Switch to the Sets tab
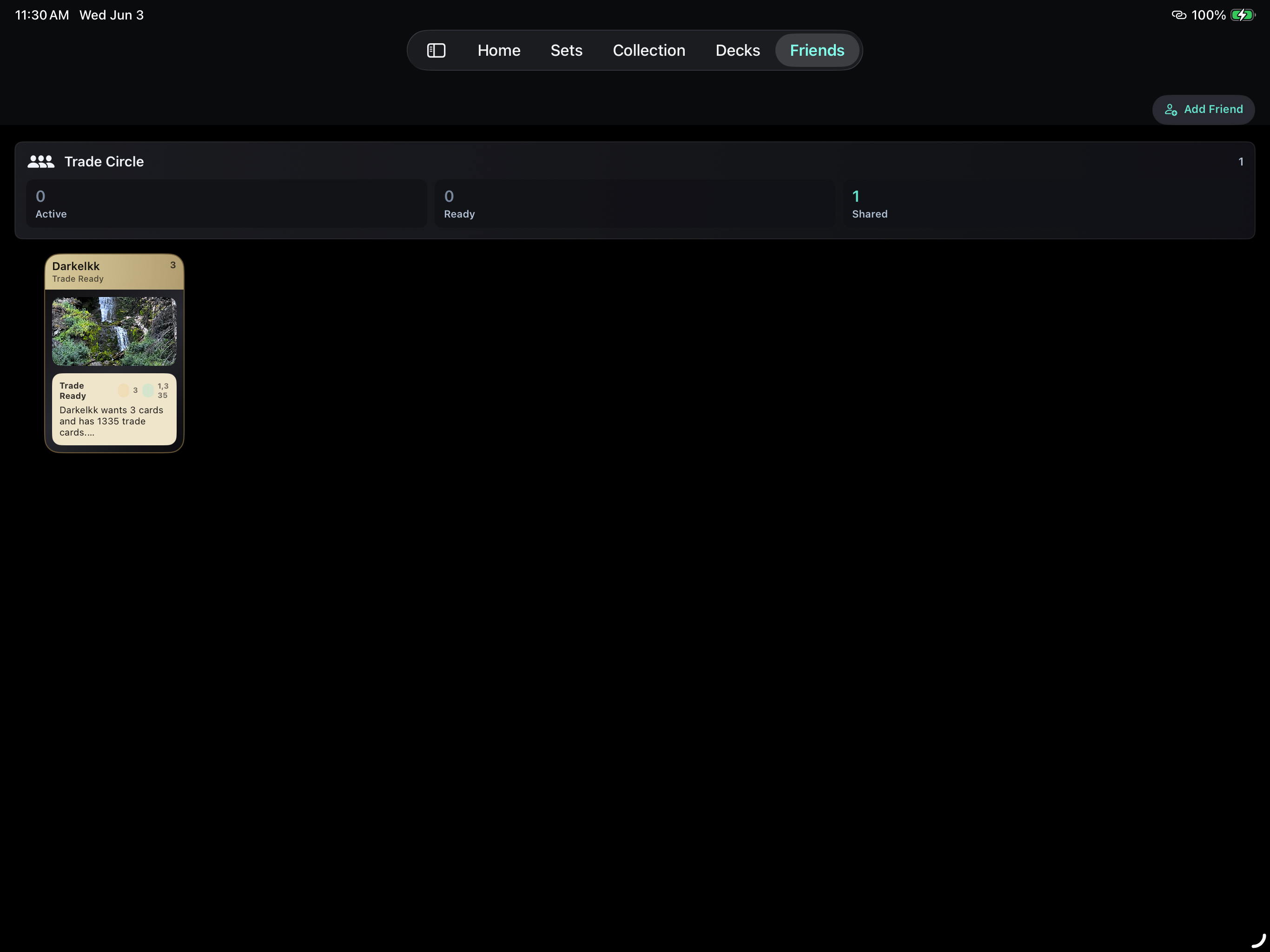 (566, 51)
